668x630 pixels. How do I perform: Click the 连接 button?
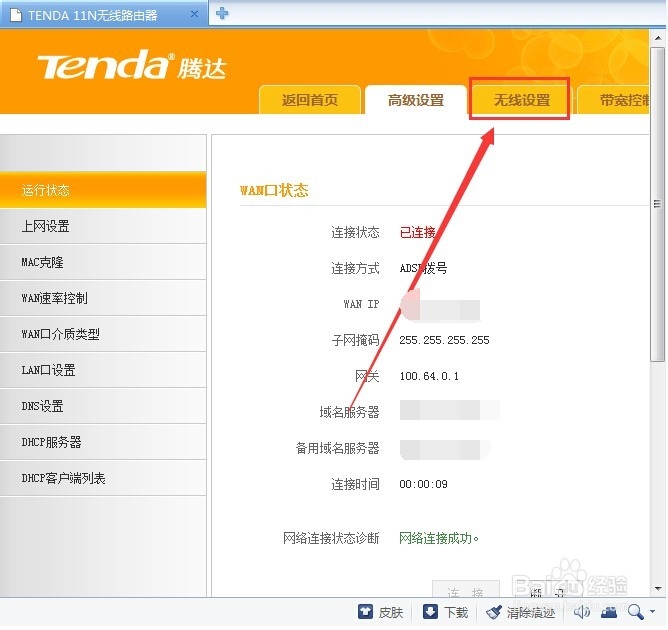pyautogui.click(x=466, y=590)
